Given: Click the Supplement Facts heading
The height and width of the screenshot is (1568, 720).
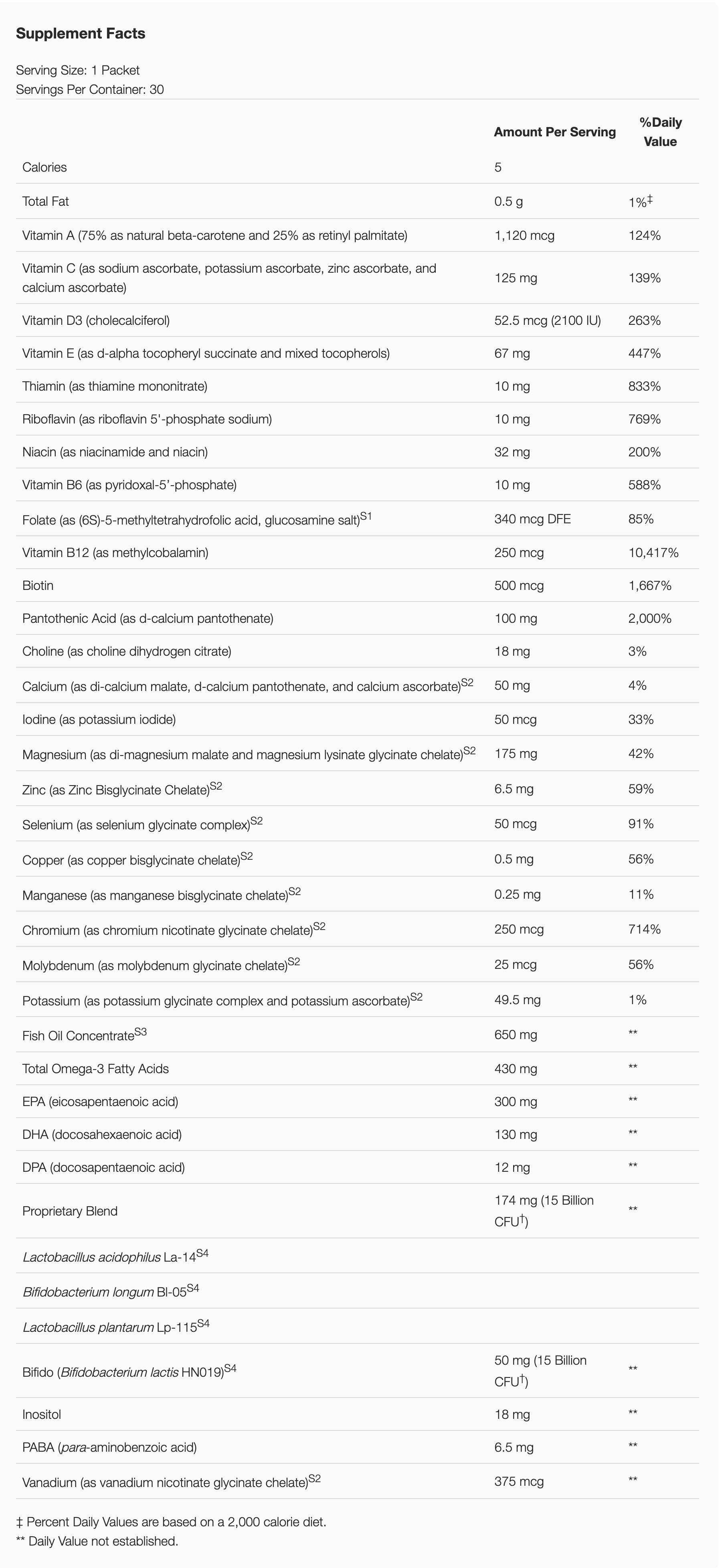Looking at the screenshot, I should pos(80,33).
